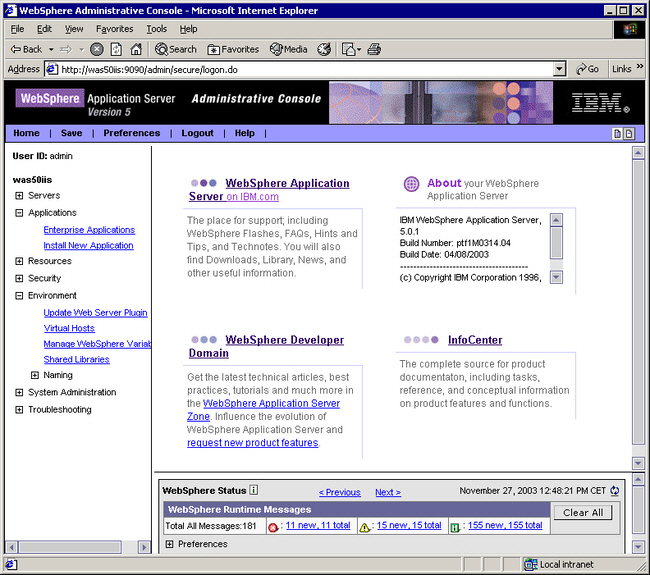Expand the Naming tree node
Viewport: 650px width, 575px height.
pyautogui.click(x=35, y=375)
